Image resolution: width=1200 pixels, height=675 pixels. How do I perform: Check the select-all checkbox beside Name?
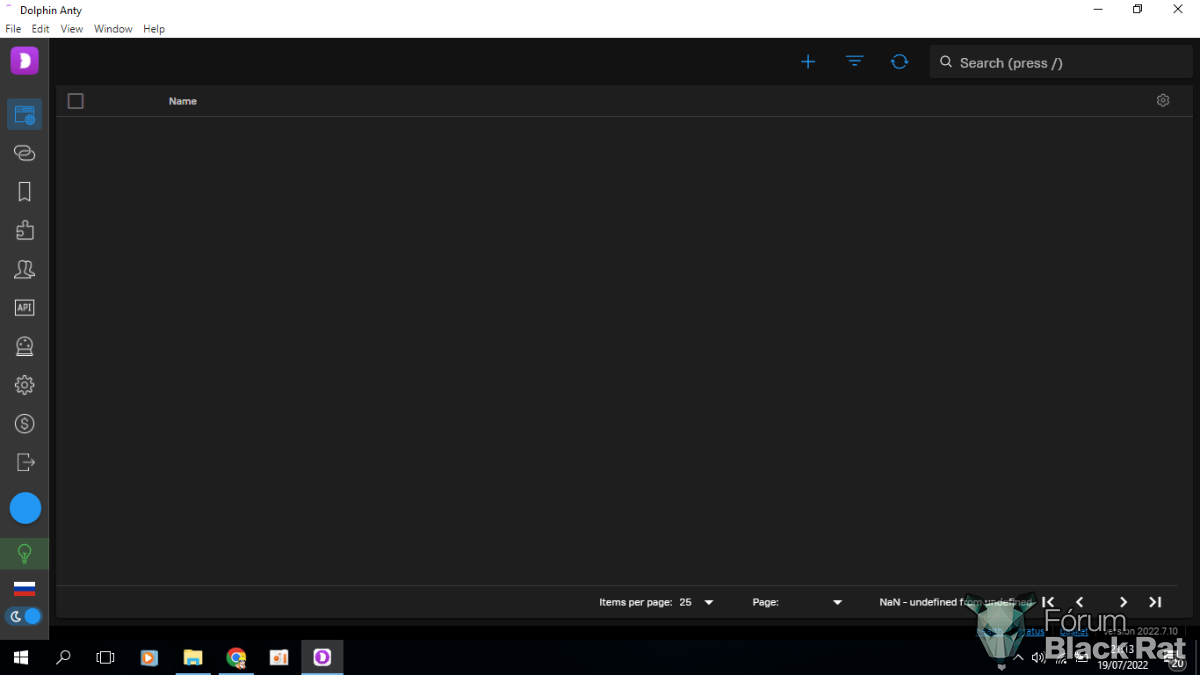pos(76,101)
